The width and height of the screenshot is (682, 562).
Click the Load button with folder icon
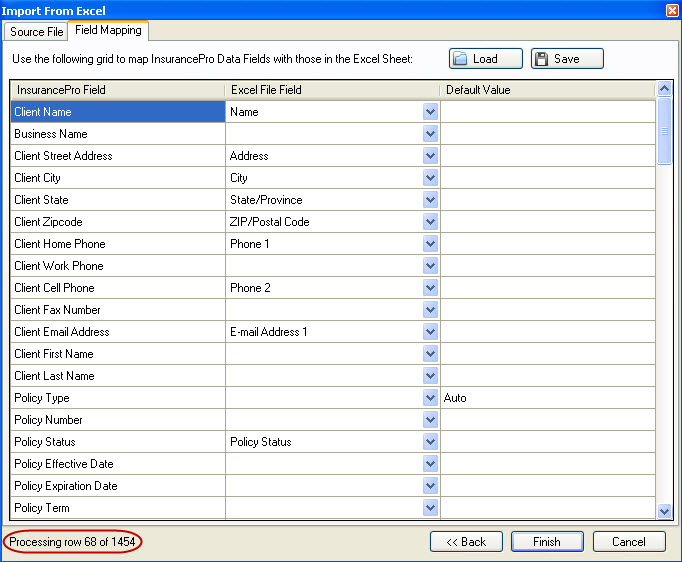[x=485, y=59]
